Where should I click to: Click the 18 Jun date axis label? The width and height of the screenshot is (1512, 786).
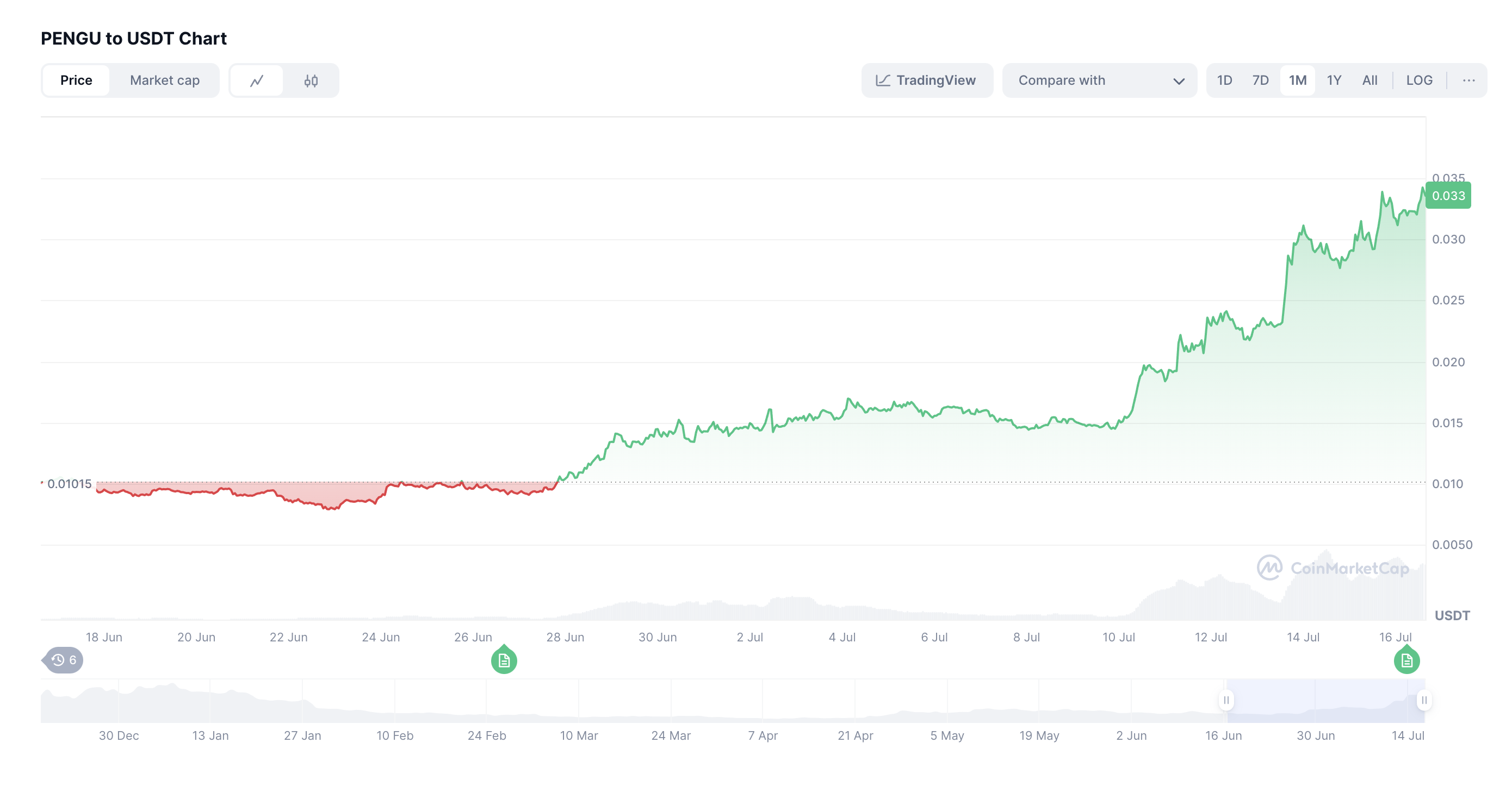tap(104, 637)
